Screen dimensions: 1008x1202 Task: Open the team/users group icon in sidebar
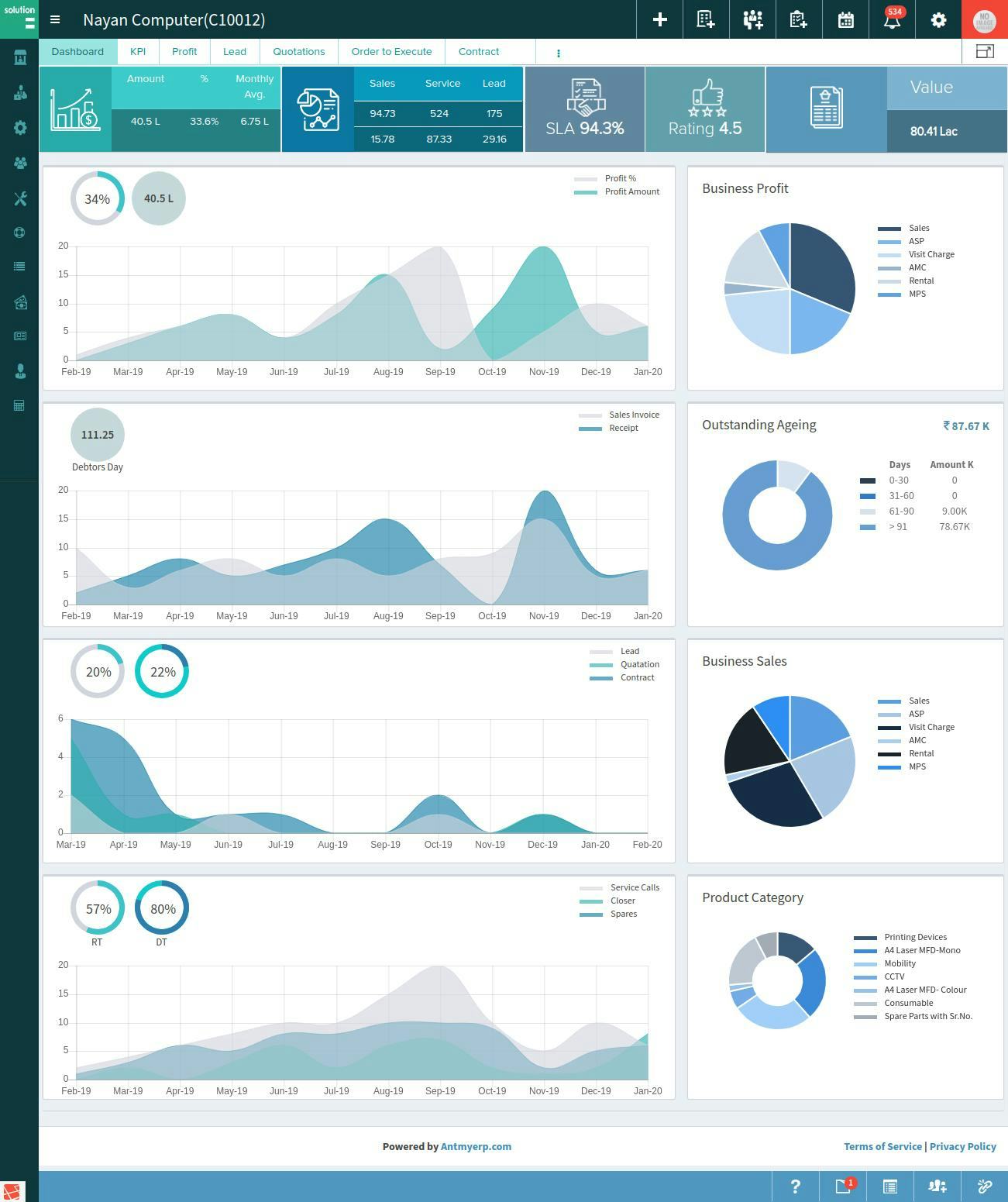click(19, 164)
